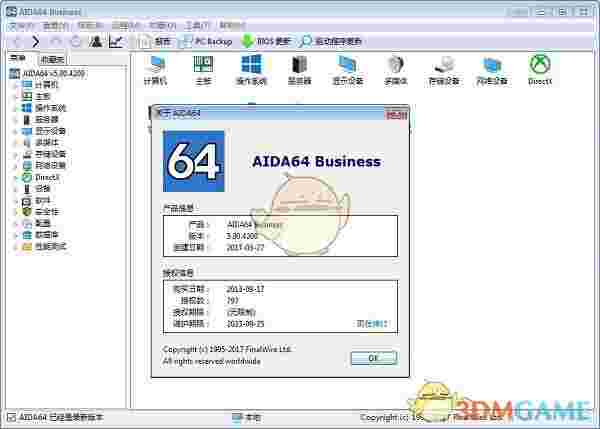Click the up-level arrow toolbar icon
The image size is (600, 429).
(56, 41)
